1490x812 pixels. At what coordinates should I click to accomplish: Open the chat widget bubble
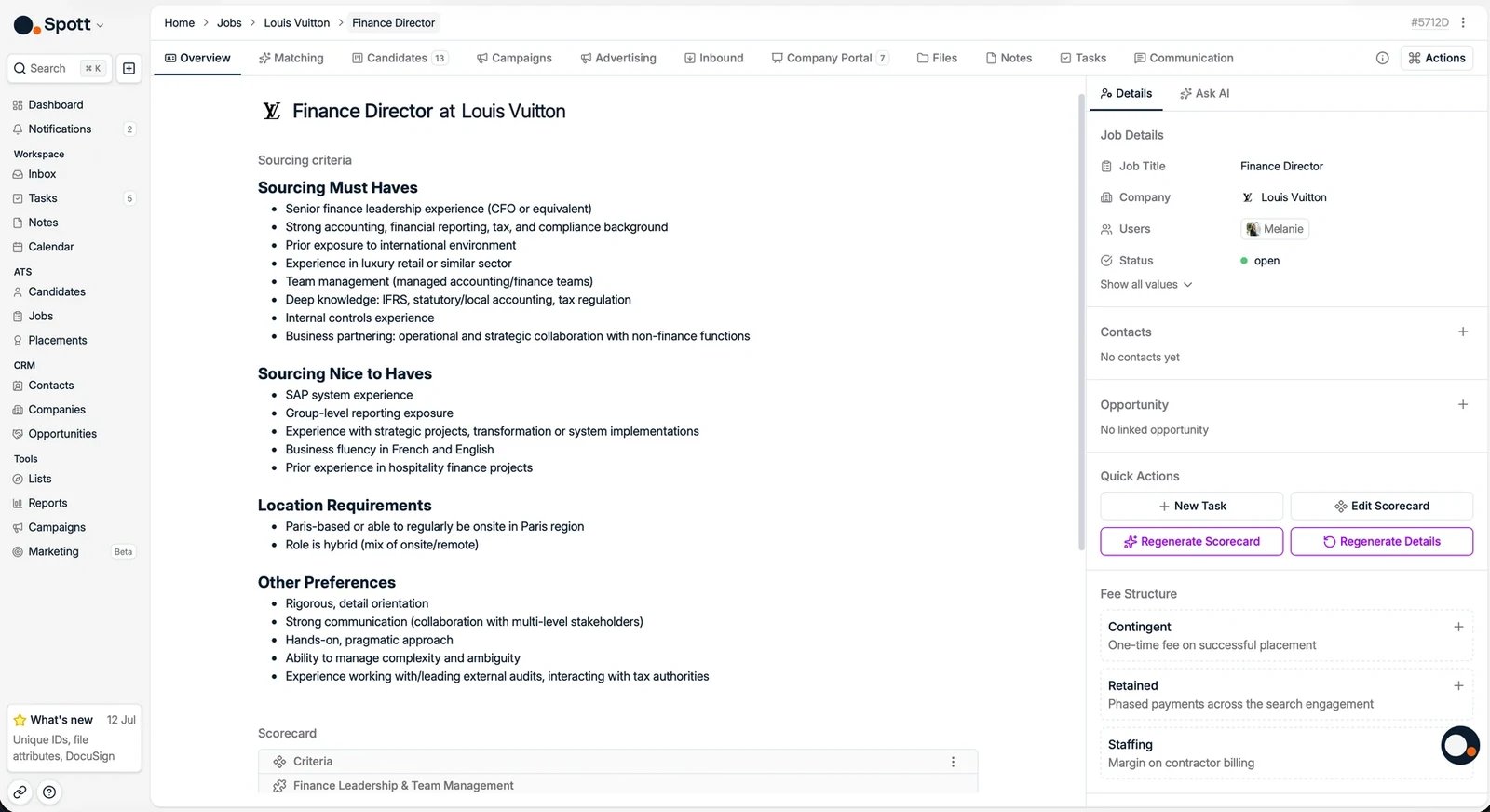(x=1459, y=746)
